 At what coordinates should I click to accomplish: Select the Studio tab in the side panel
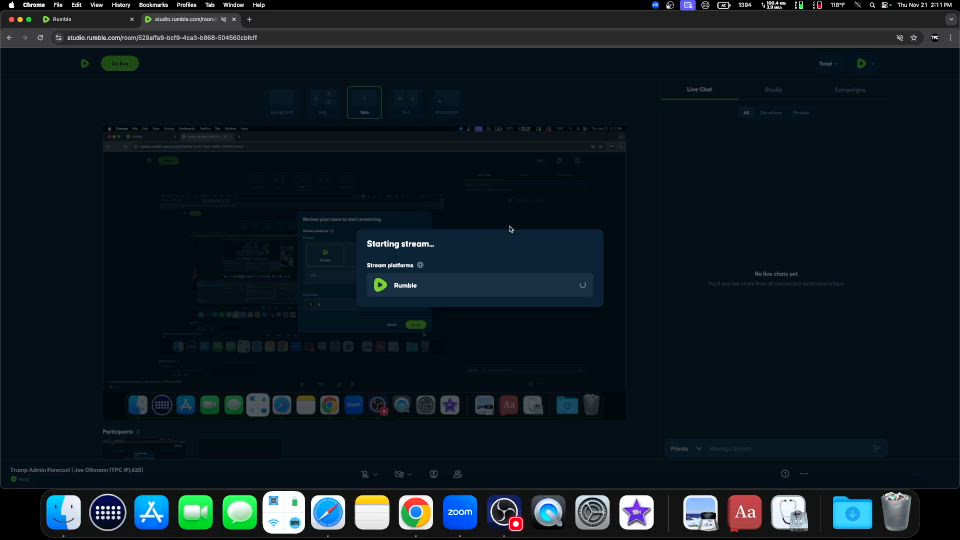click(x=773, y=90)
